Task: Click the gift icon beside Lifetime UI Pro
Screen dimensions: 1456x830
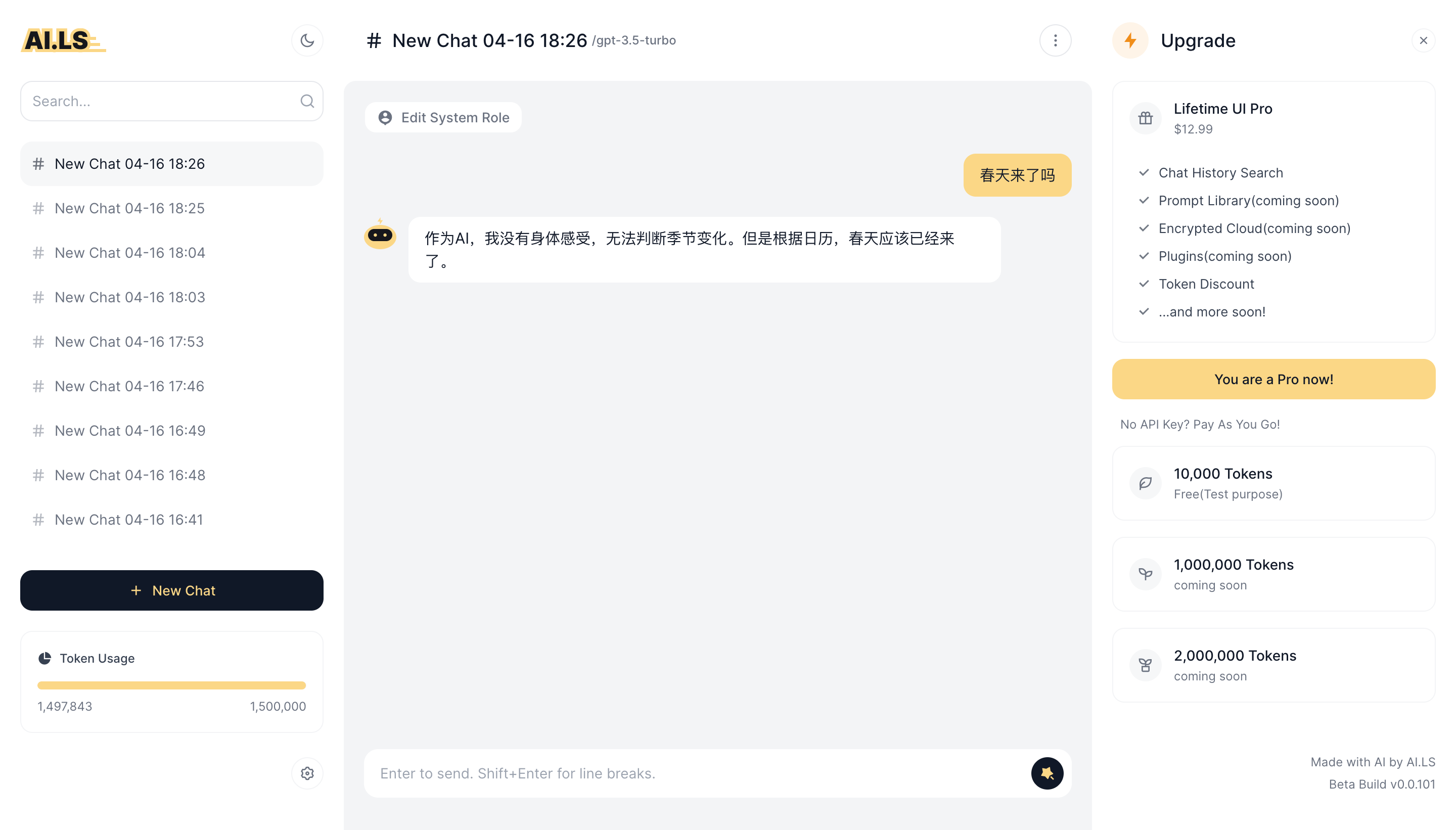Action: click(x=1145, y=118)
